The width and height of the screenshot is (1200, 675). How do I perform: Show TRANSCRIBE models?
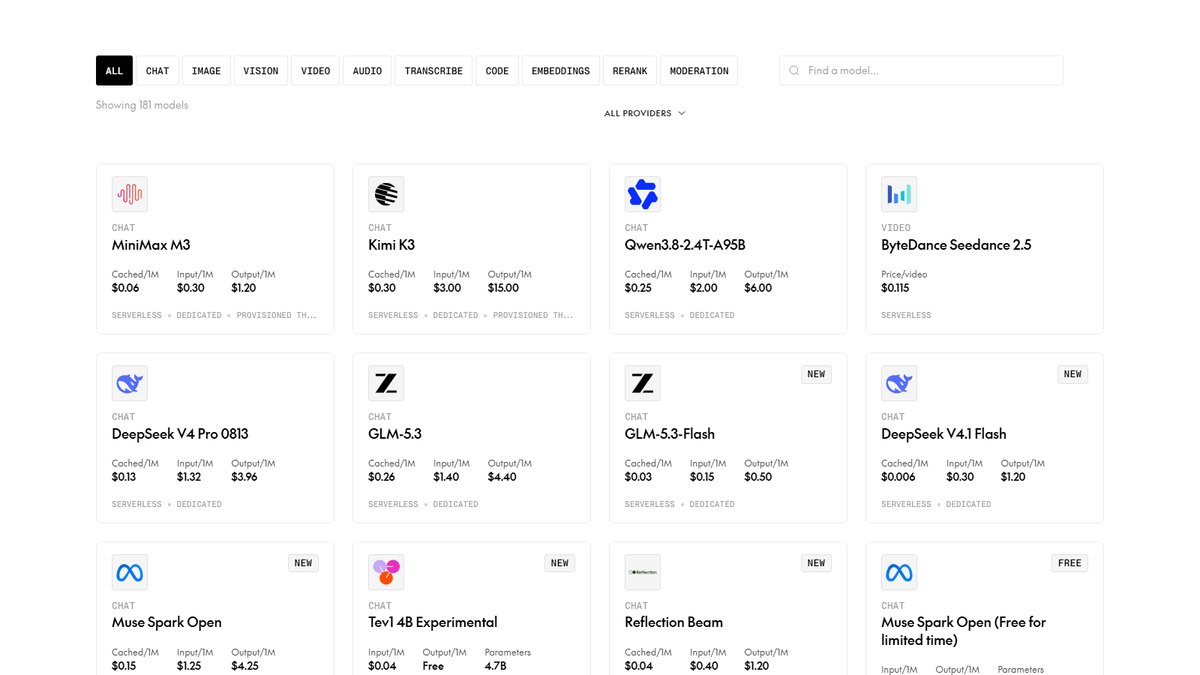pos(434,71)
